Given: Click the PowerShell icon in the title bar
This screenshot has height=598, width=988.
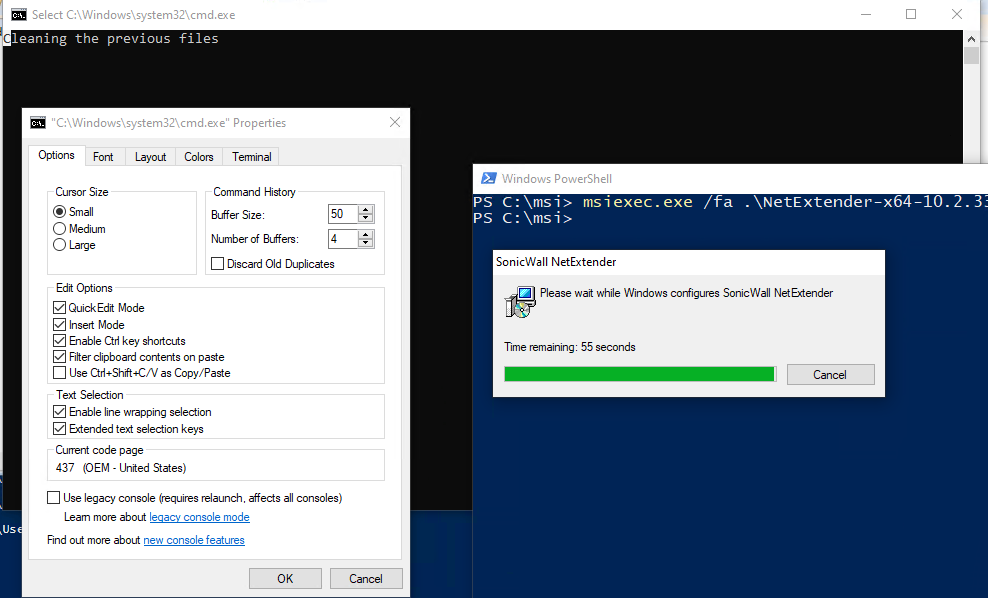Looking at the screenshot, I should point(489,178).
